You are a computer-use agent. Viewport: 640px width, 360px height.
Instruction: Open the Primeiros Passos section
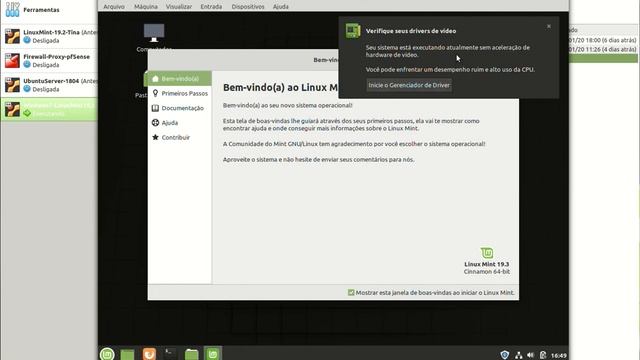coord(180,93)
